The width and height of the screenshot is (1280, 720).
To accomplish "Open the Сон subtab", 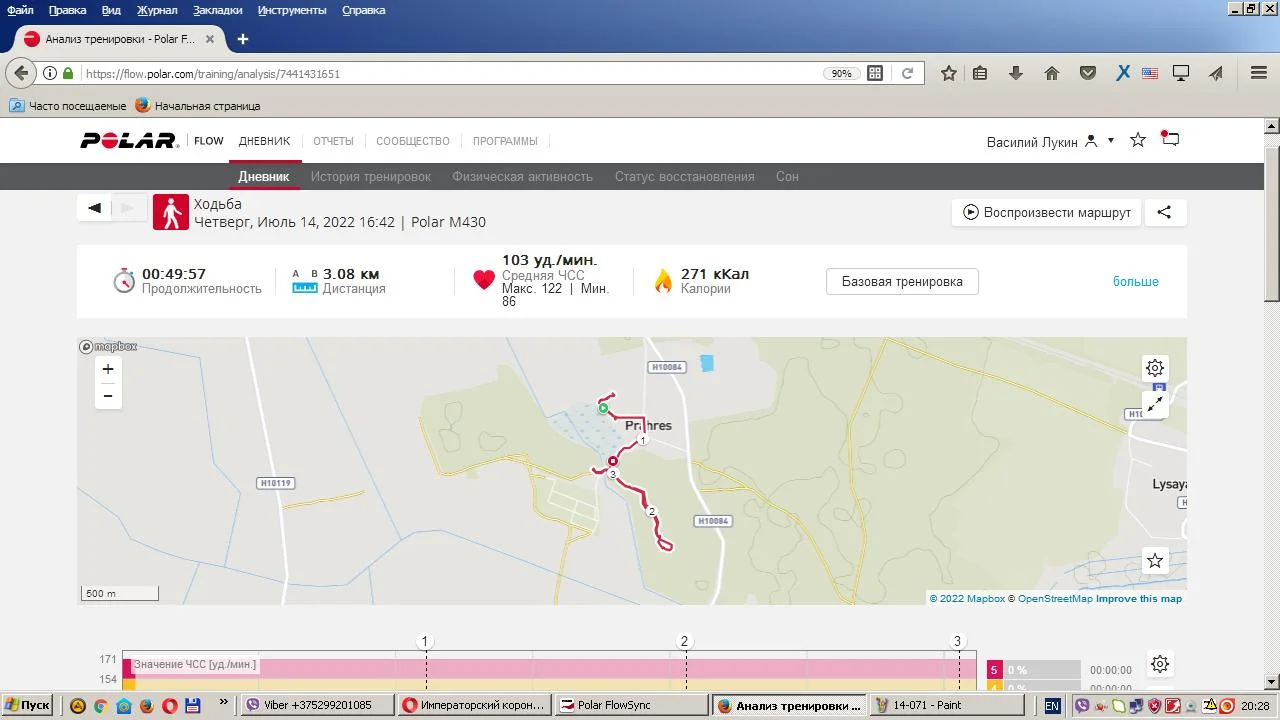I will coord(787,176).
